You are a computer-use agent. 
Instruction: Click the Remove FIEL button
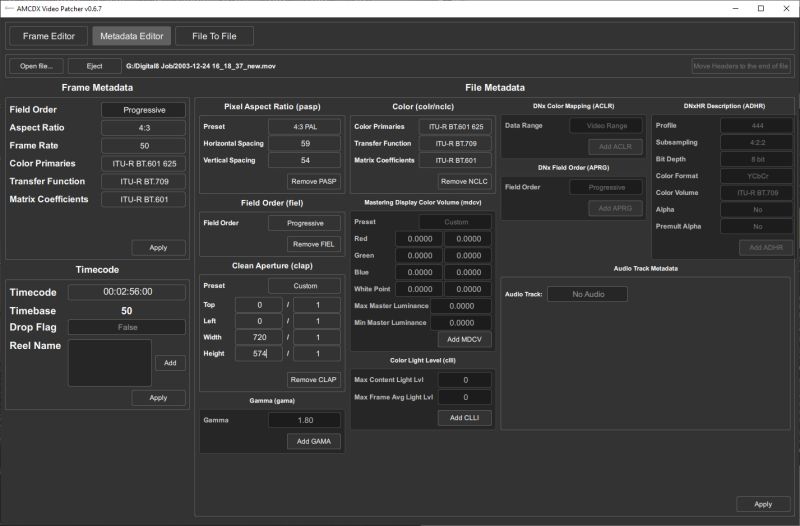tap(314, 244)
